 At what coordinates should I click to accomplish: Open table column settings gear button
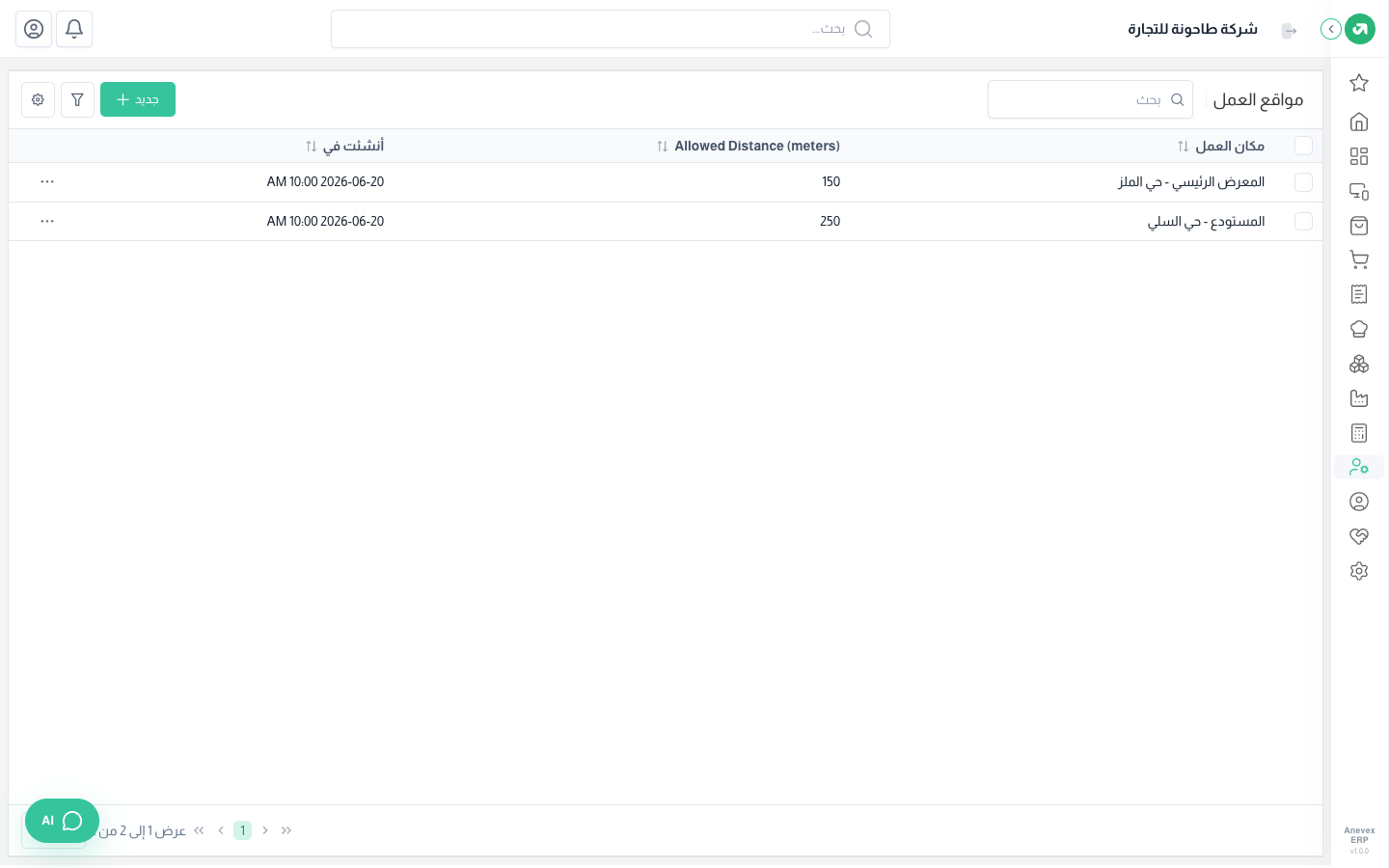[x=38, y=99]
